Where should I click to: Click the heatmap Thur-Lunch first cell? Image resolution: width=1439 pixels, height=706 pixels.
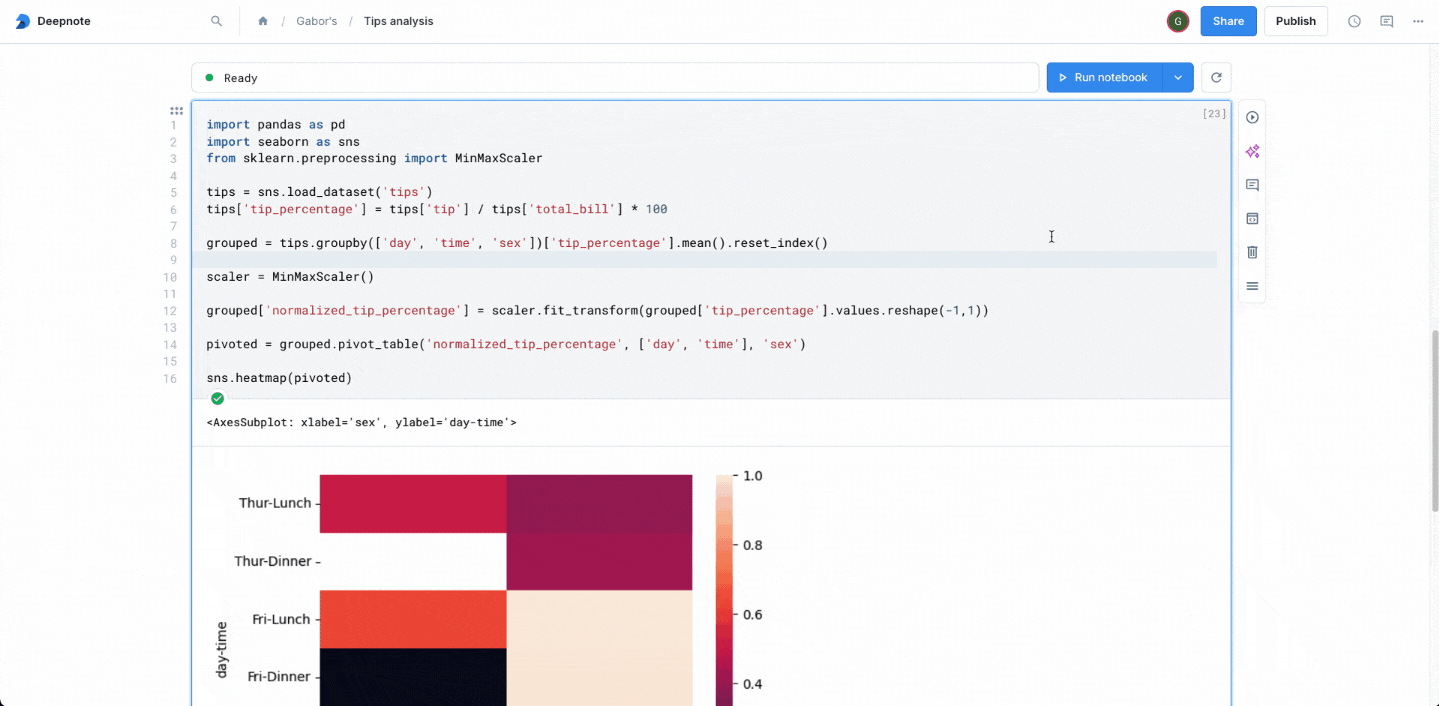413,503
